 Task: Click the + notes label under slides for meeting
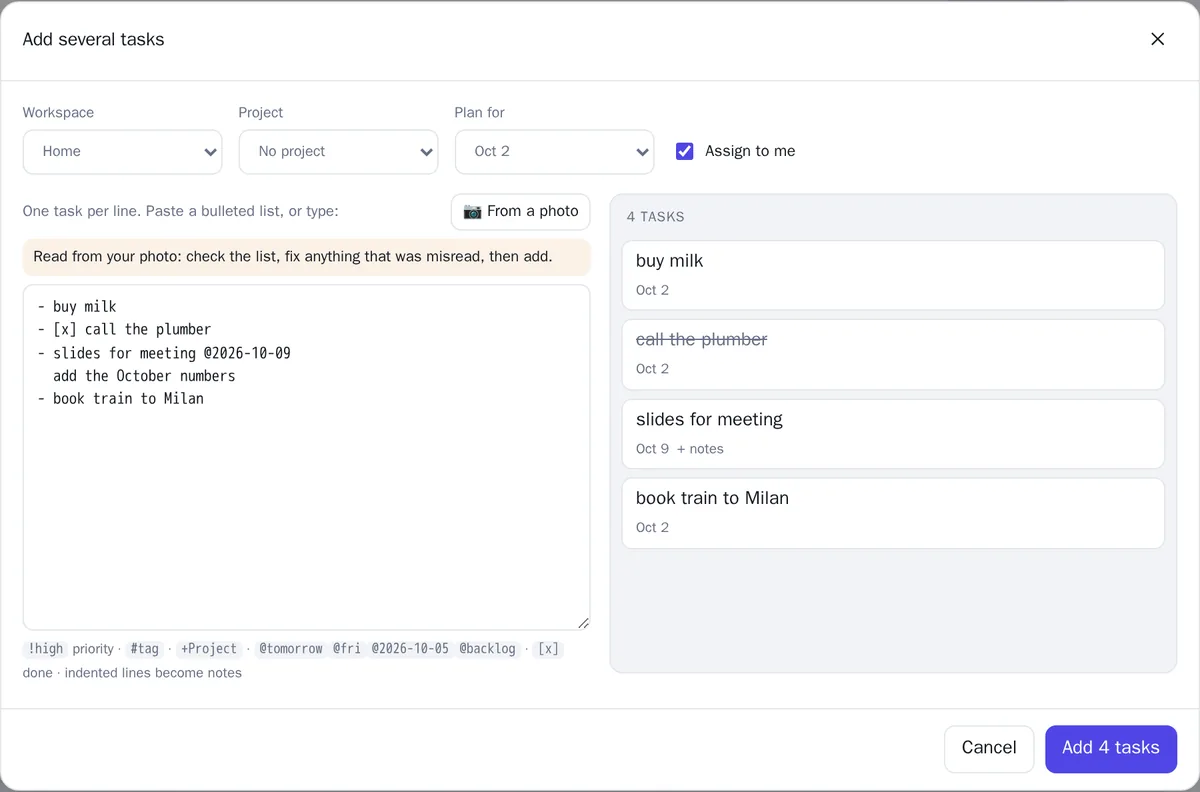point(700,449)
